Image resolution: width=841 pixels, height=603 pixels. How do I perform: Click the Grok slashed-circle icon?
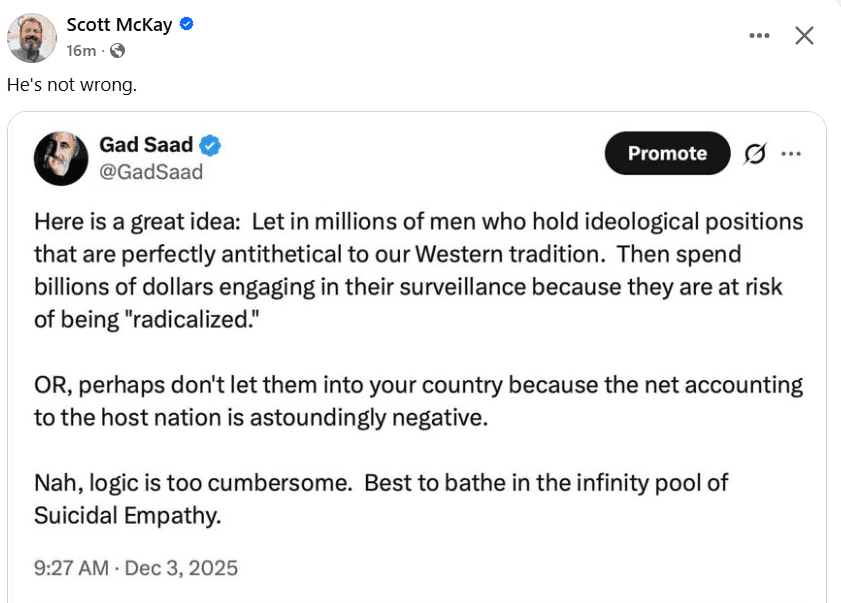tap(755, 153)
